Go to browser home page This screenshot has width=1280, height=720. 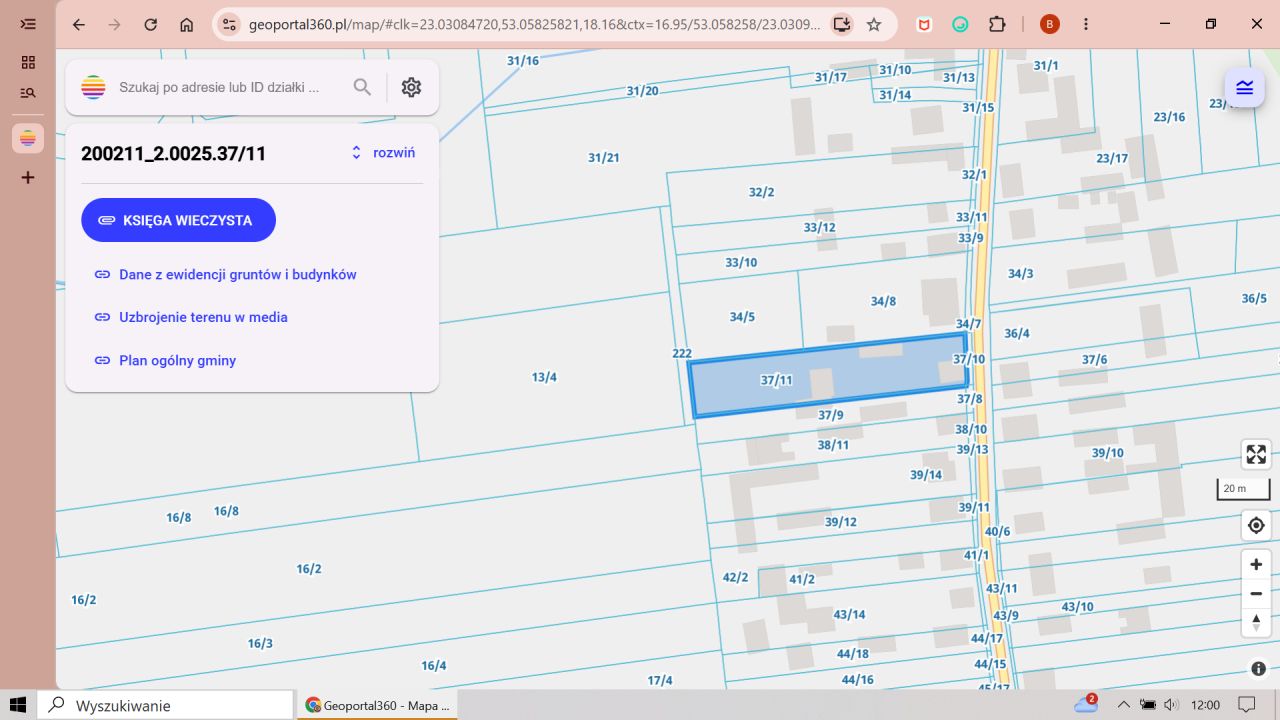point(187,24)
